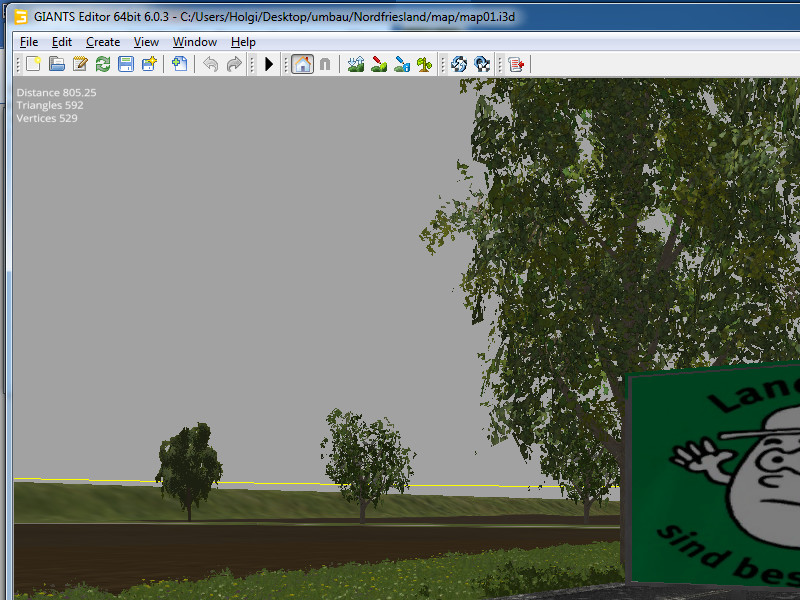Select the terrain sculpt mode icon
This screenshot has width=800, height=600.
tap(355, 64)
